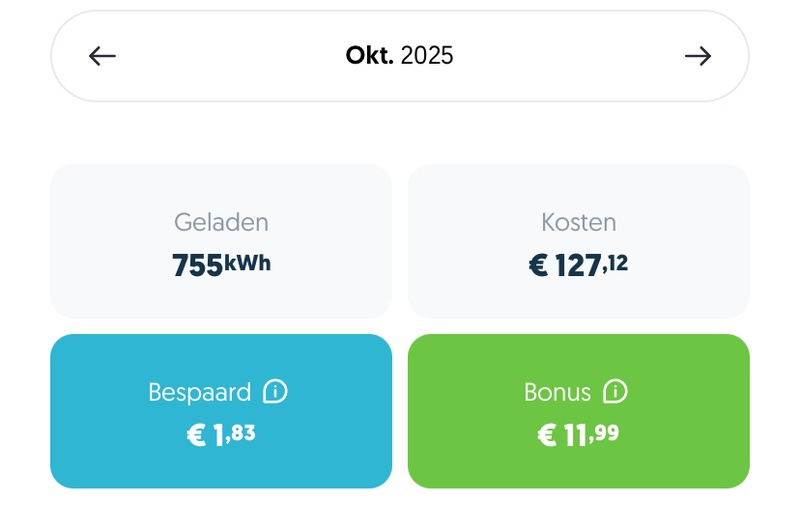
Task: Tap the Bespaard label text
Action: [x=200, y=392]
